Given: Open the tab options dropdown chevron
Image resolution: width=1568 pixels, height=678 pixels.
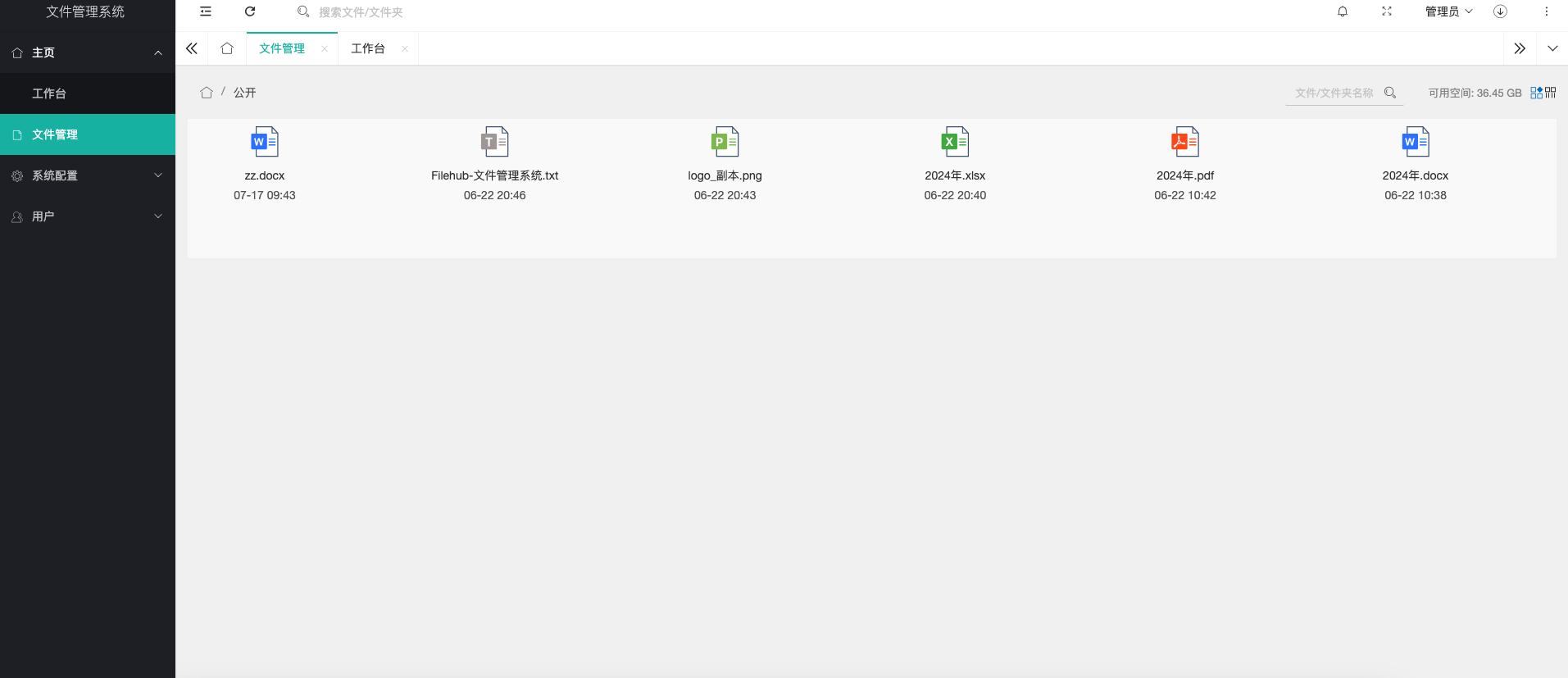Looking at the screenshot, I should tap(1552, 48).
